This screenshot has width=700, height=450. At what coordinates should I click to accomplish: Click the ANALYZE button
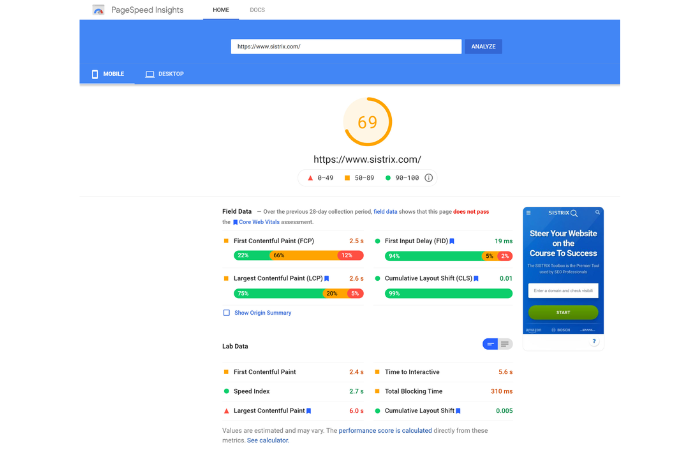[x=483, y=46]
